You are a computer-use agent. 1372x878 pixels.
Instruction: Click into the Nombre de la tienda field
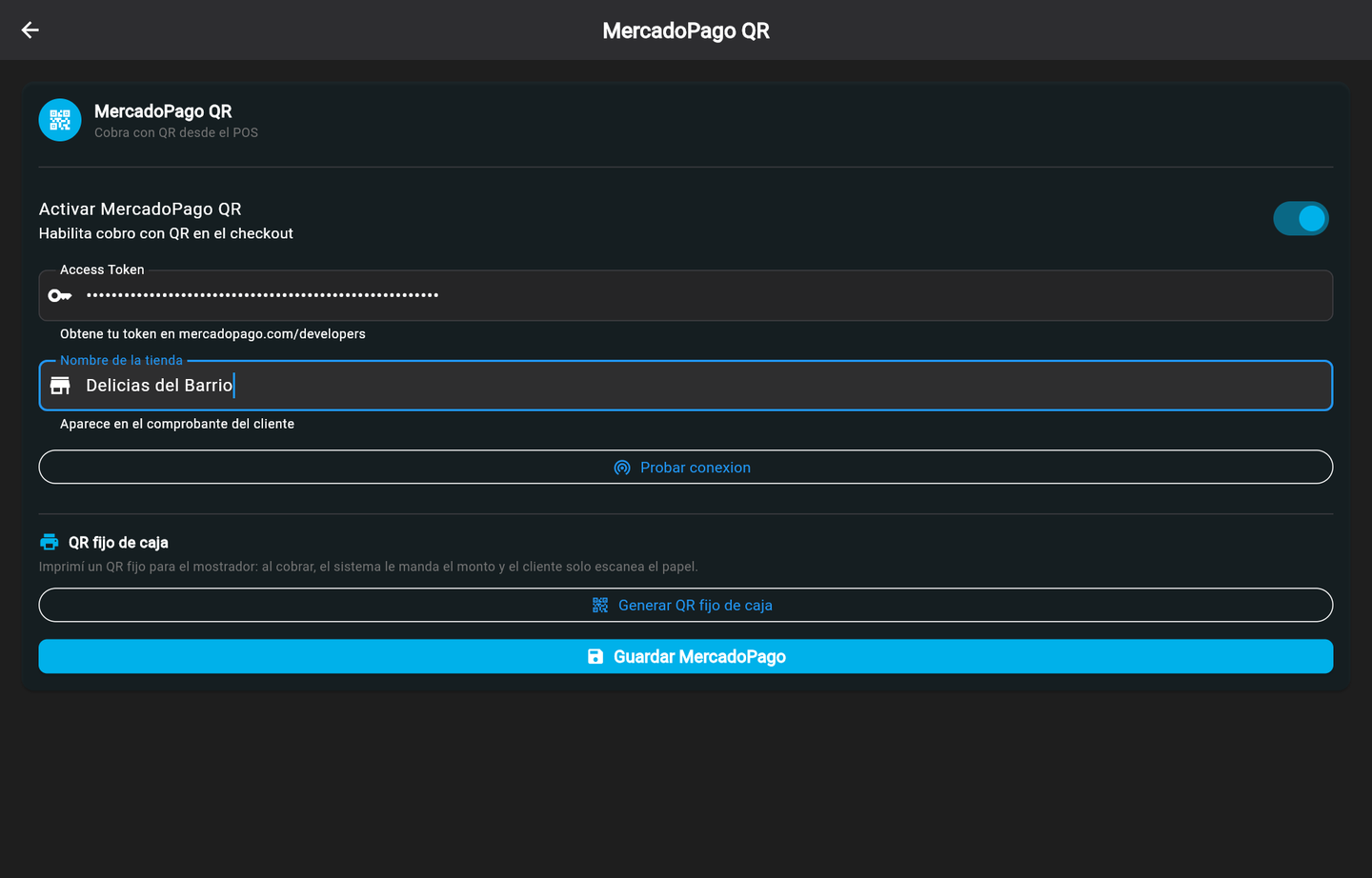[686, 386]
